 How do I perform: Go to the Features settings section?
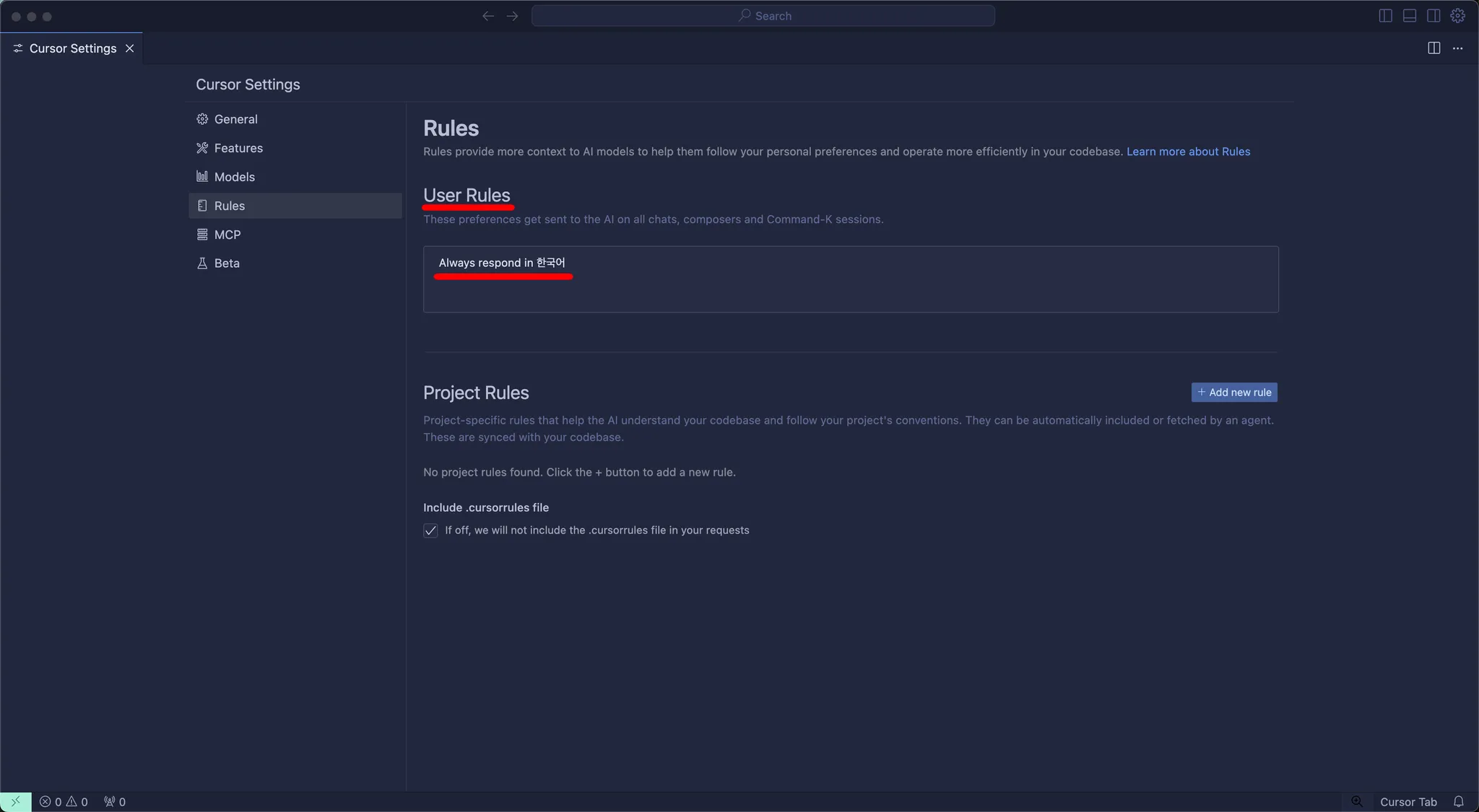tap(238, 148)
